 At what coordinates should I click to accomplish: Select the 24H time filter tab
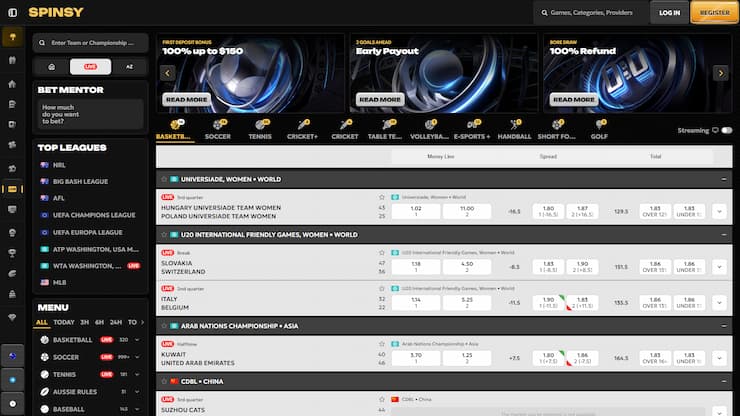[116, 322]
